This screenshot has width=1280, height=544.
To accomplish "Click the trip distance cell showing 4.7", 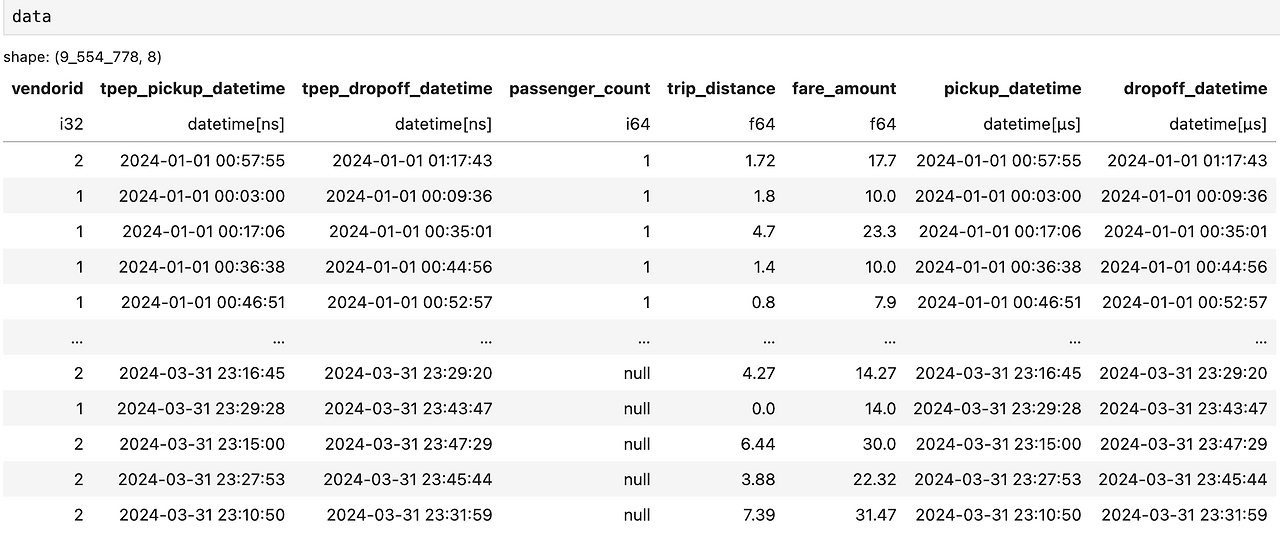I will [763, 232].
